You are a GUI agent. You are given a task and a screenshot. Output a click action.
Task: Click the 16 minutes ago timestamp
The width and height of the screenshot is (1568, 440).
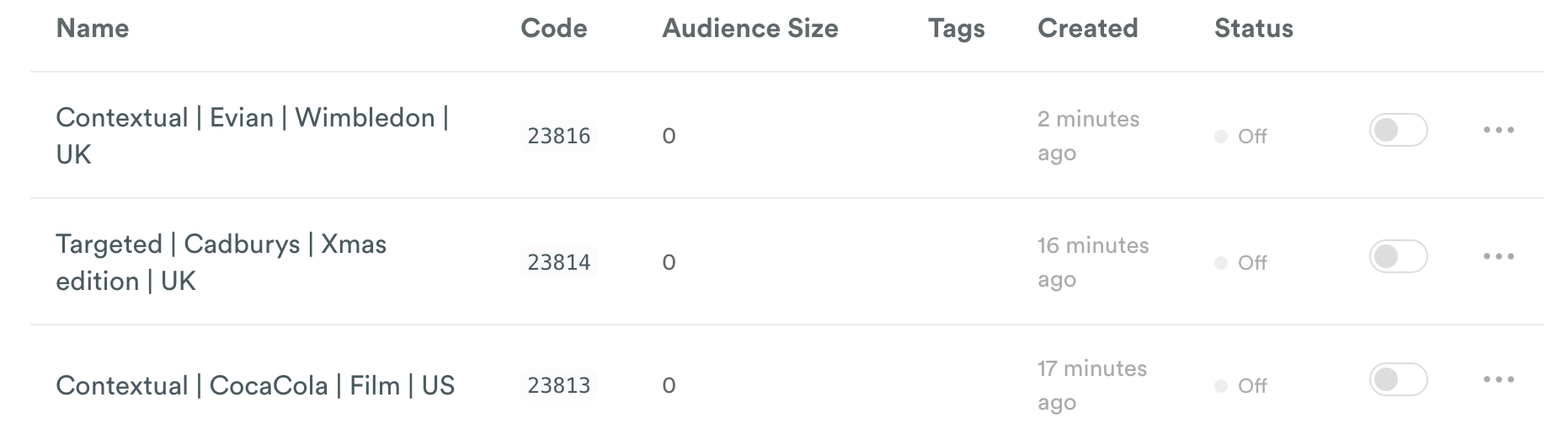click(1093, 262)
